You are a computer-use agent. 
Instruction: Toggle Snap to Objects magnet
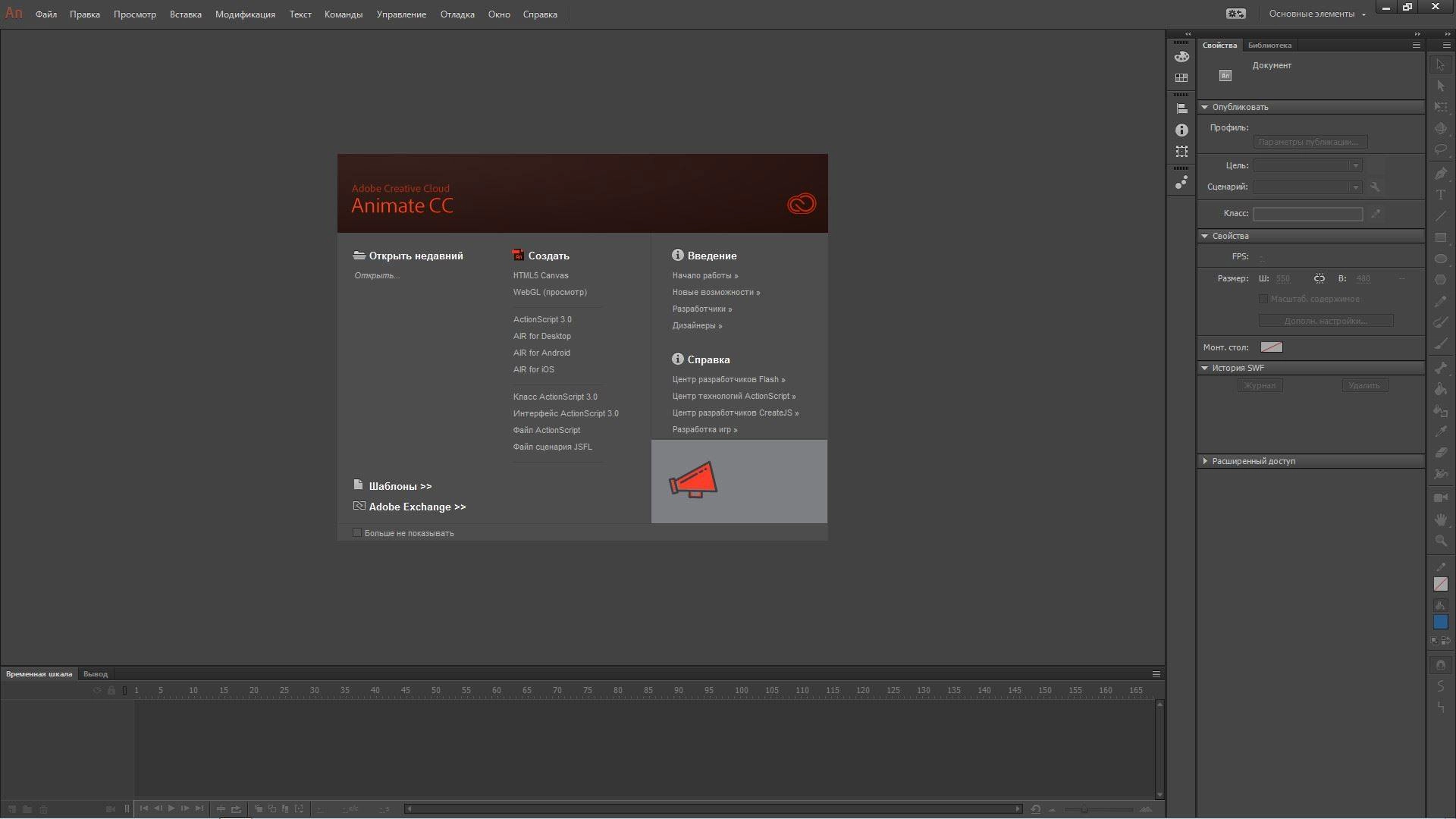pyautogui.click(x=1441, y=665)
